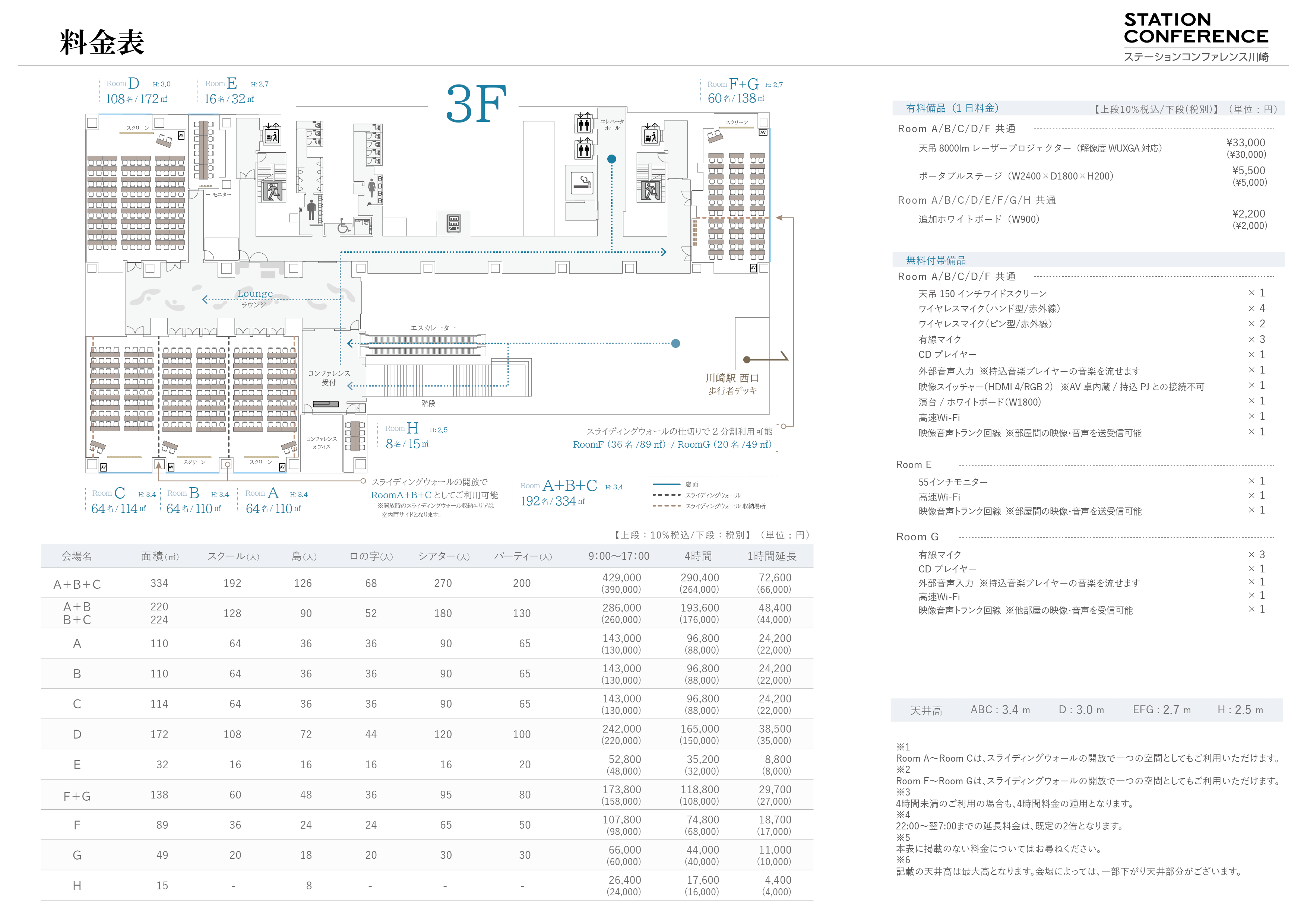Click the emergency exit icon near Room F+G
The height and width of the screenshot is (924, 1307).
[651, 191]
